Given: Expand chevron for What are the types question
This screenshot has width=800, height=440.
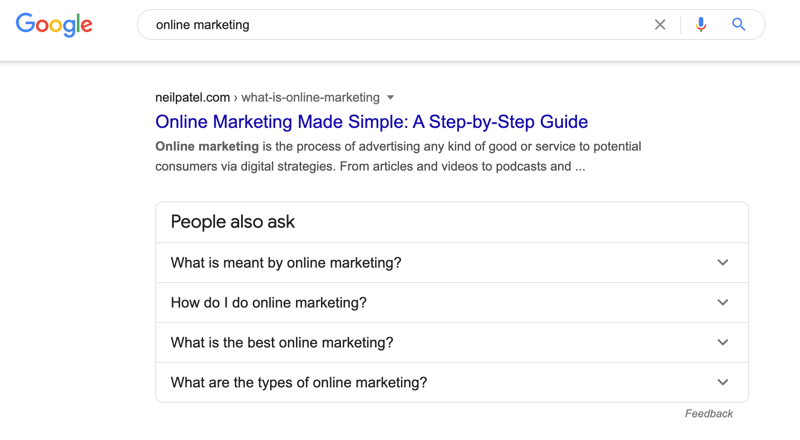Looking at the screenshot, I should (722, 382).
